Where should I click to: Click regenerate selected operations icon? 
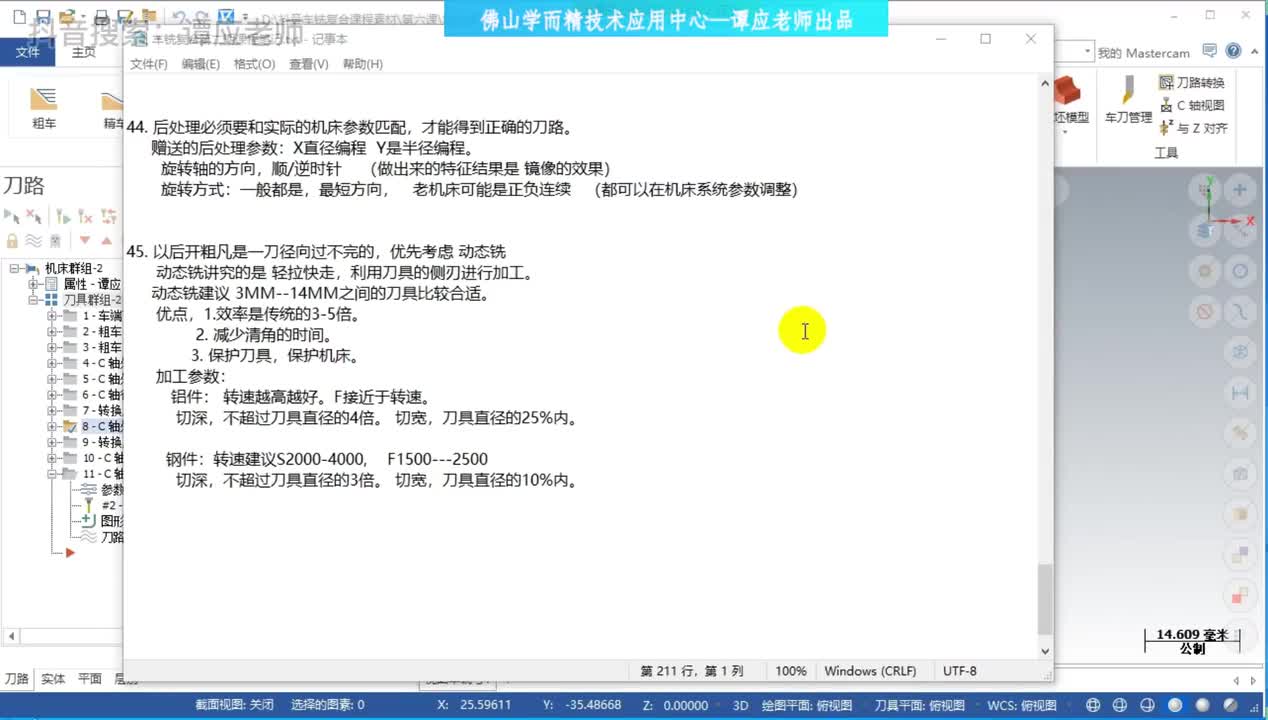coord(62,216)
